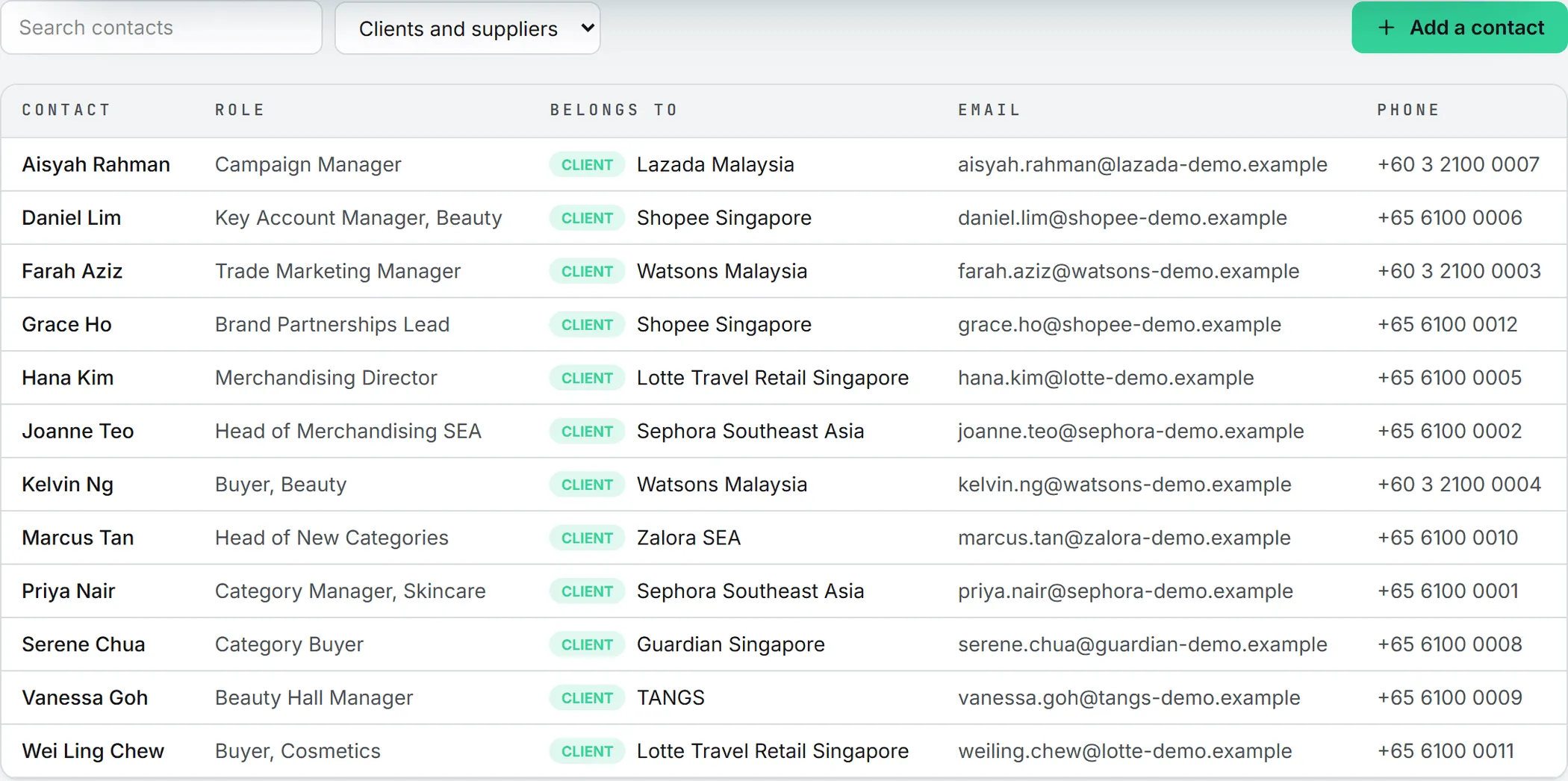The height and width of the screenshot is (781, 1568).
Task: Click the CLIENT badge in Vanessa Goh's row
Action: click(x=587, y=697)
